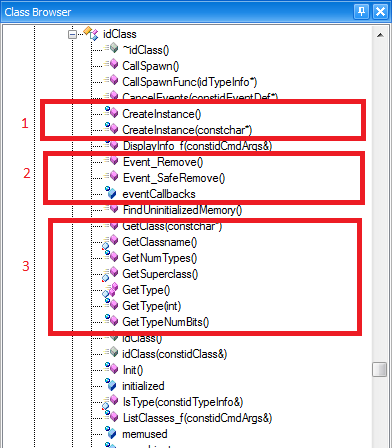The image size is (392, 448).
Task: Click the initialized variable icon
Action: (111, 385)
